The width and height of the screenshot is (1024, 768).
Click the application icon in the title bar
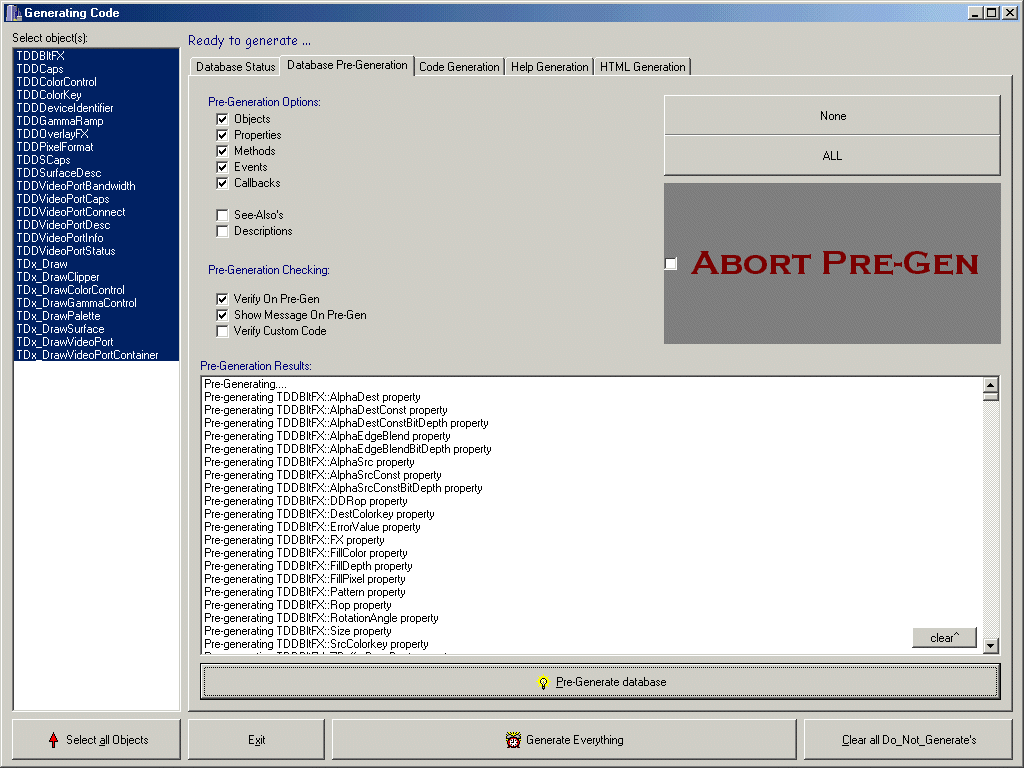point(12,13)
